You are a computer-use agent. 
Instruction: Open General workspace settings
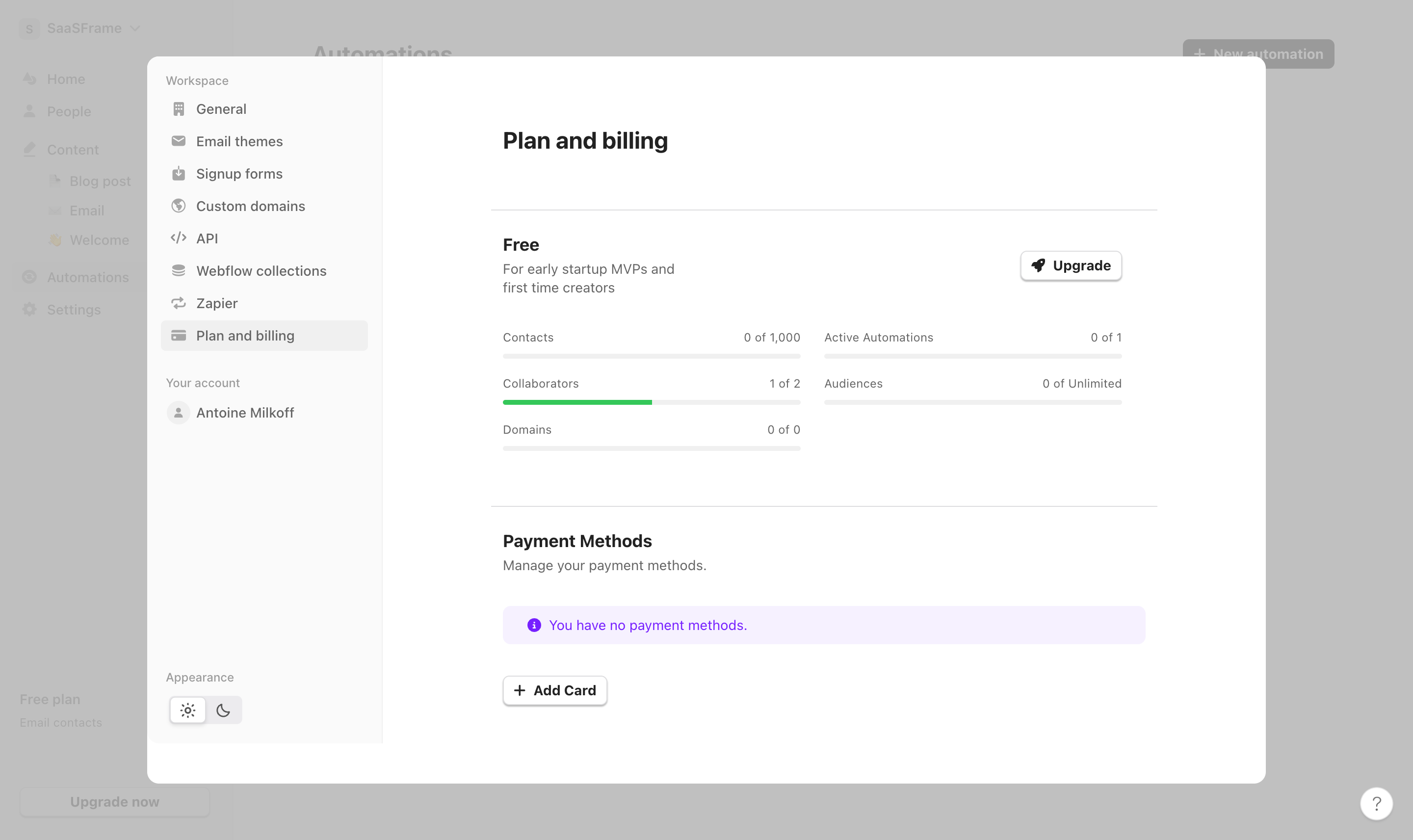click(264, 108)
